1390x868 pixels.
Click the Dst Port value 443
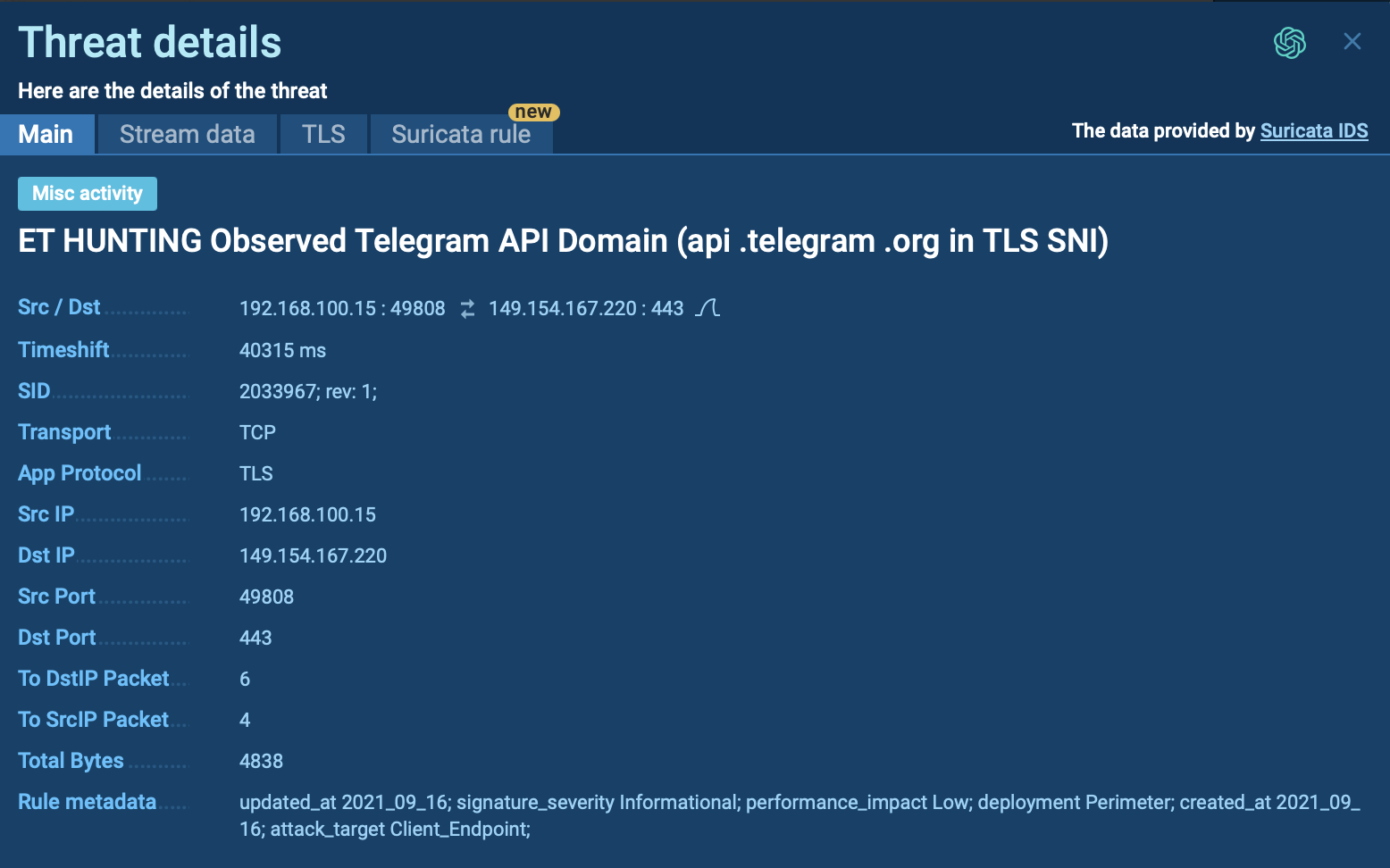pos(255,638)
